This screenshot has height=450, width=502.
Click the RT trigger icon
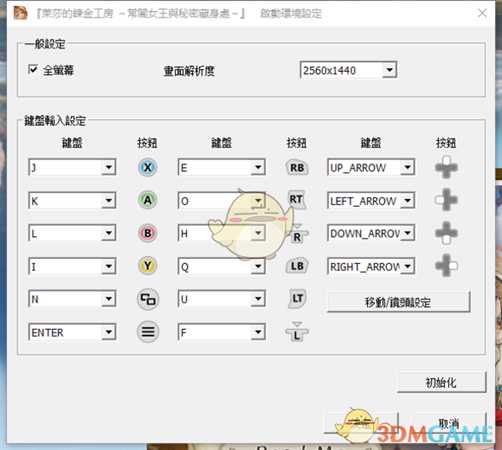pos(297,200)
